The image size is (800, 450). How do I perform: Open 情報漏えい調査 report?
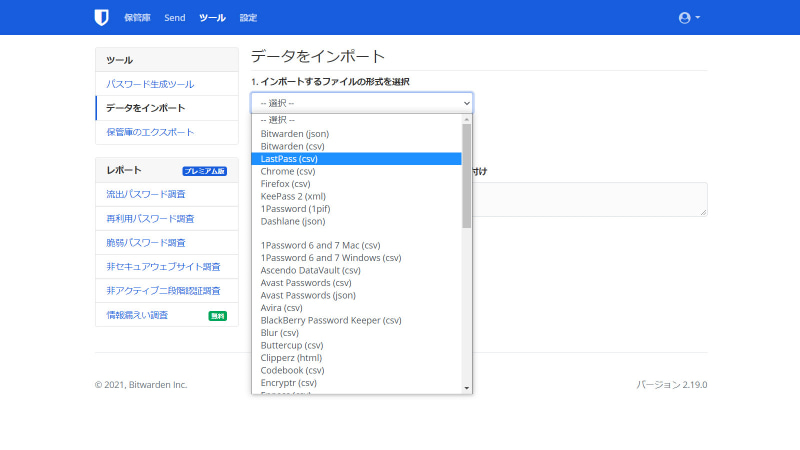[x=167, y=315]
